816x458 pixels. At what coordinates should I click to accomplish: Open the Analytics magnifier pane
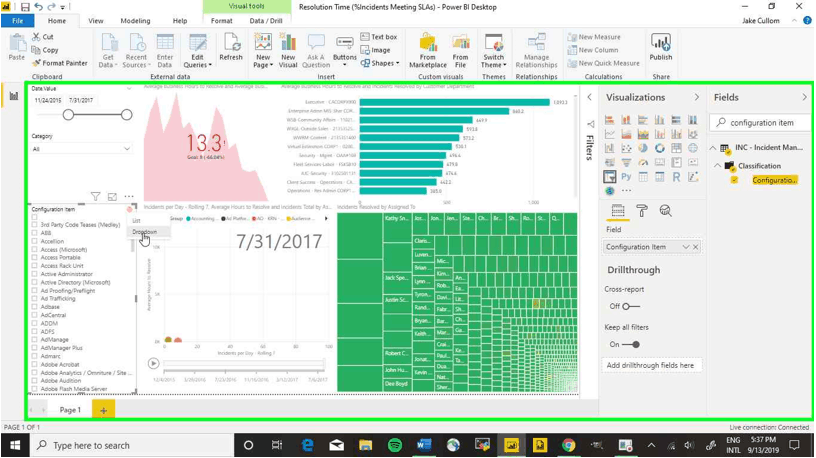coord(666,211)
